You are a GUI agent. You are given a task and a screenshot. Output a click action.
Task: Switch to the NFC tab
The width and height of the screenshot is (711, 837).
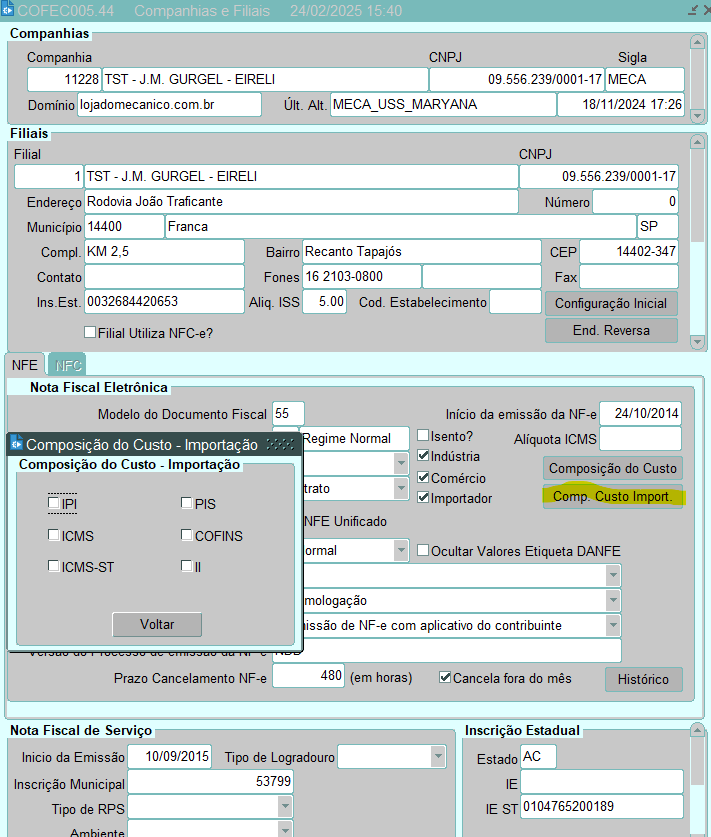click(69, 365)
